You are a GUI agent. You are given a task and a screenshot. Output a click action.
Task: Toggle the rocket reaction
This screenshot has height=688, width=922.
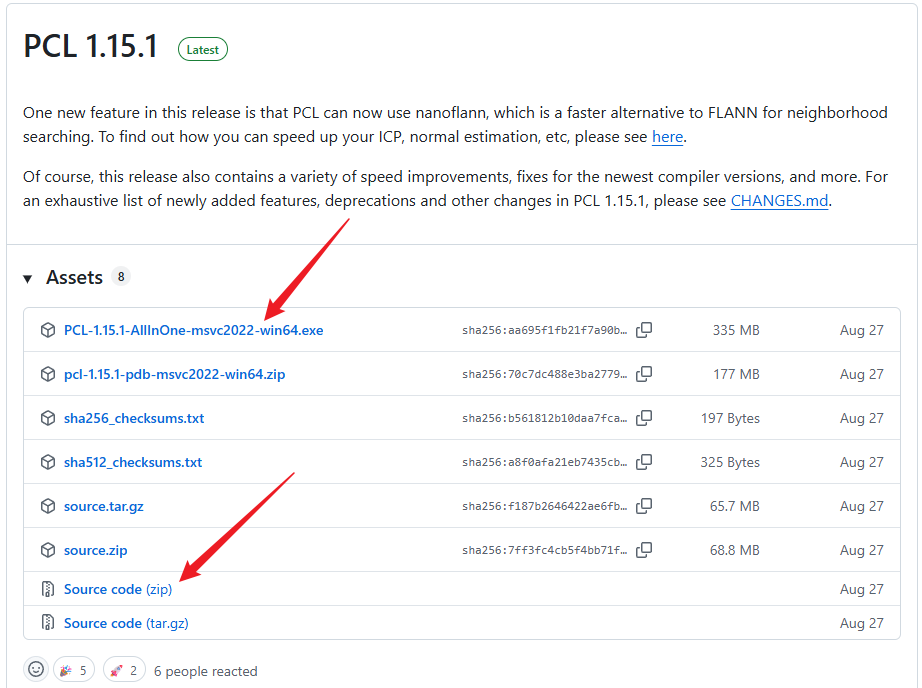click(x=124, y=670)
